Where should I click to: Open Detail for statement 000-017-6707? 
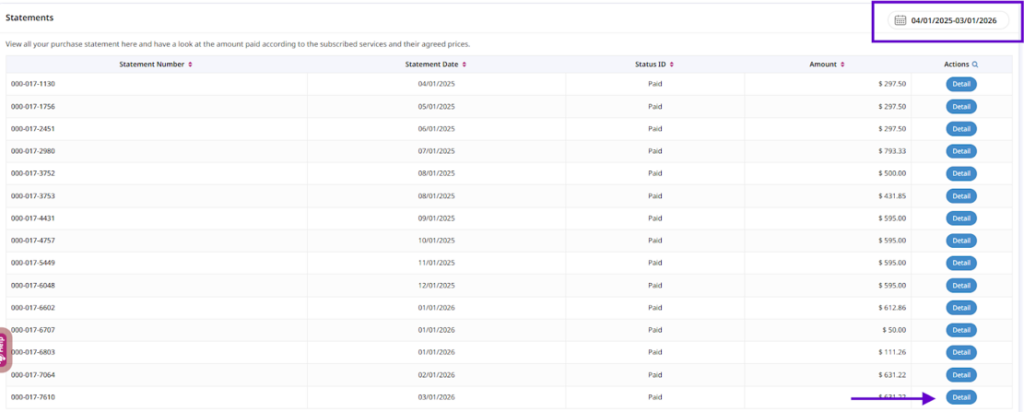[x=961, y=330]
